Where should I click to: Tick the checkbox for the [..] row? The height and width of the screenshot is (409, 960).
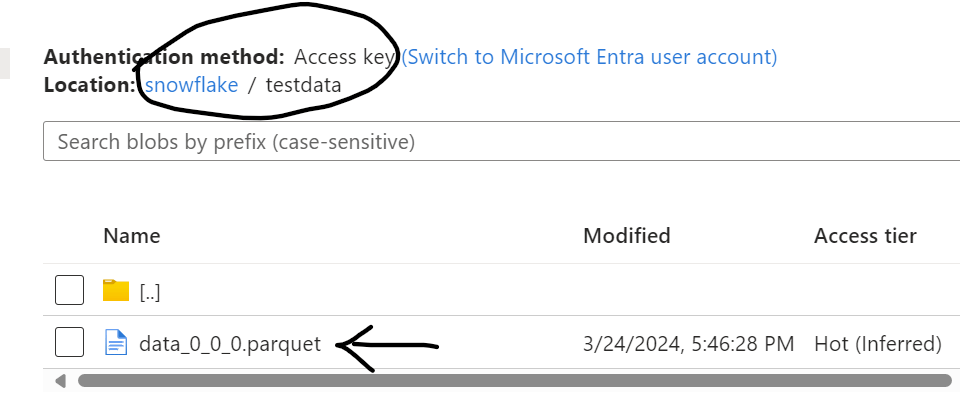pyautogui.click(x=69, y=291)
